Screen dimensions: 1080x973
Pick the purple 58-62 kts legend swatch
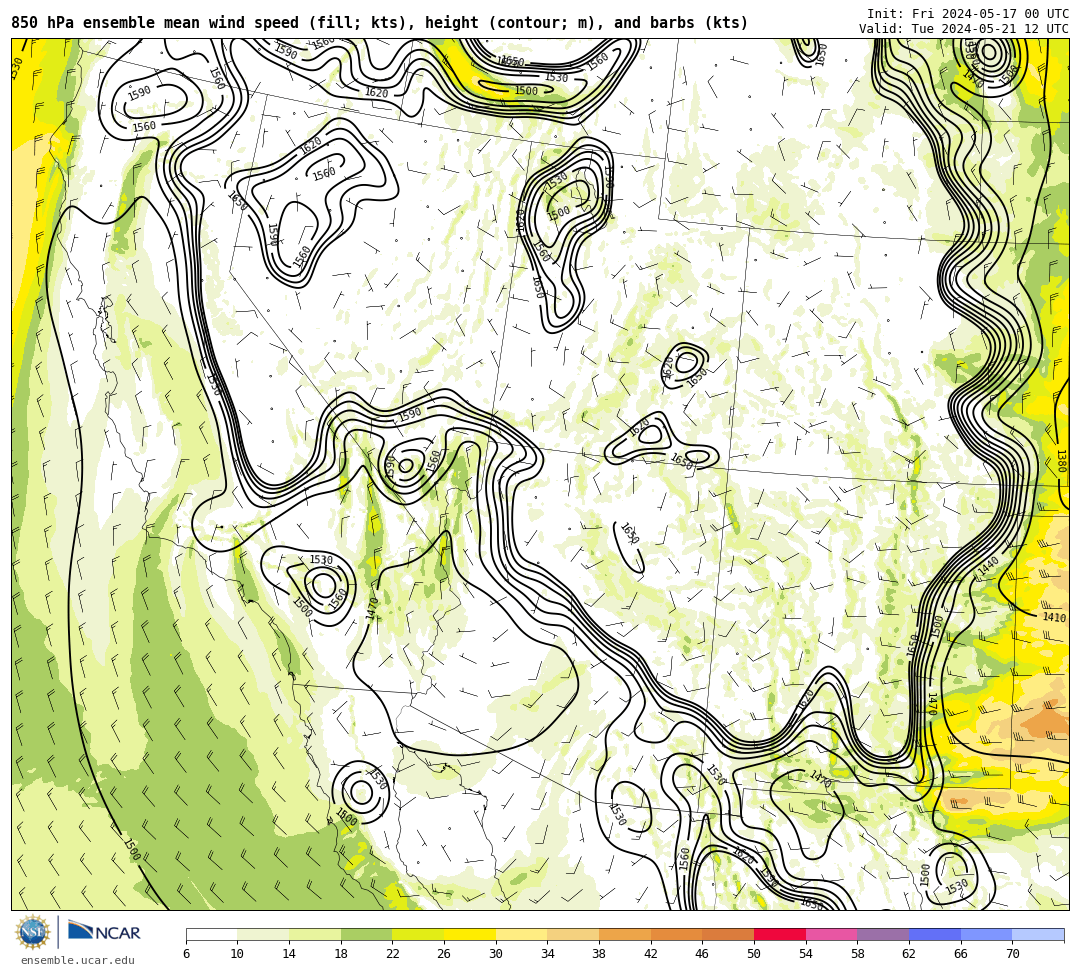click(883, 934)
